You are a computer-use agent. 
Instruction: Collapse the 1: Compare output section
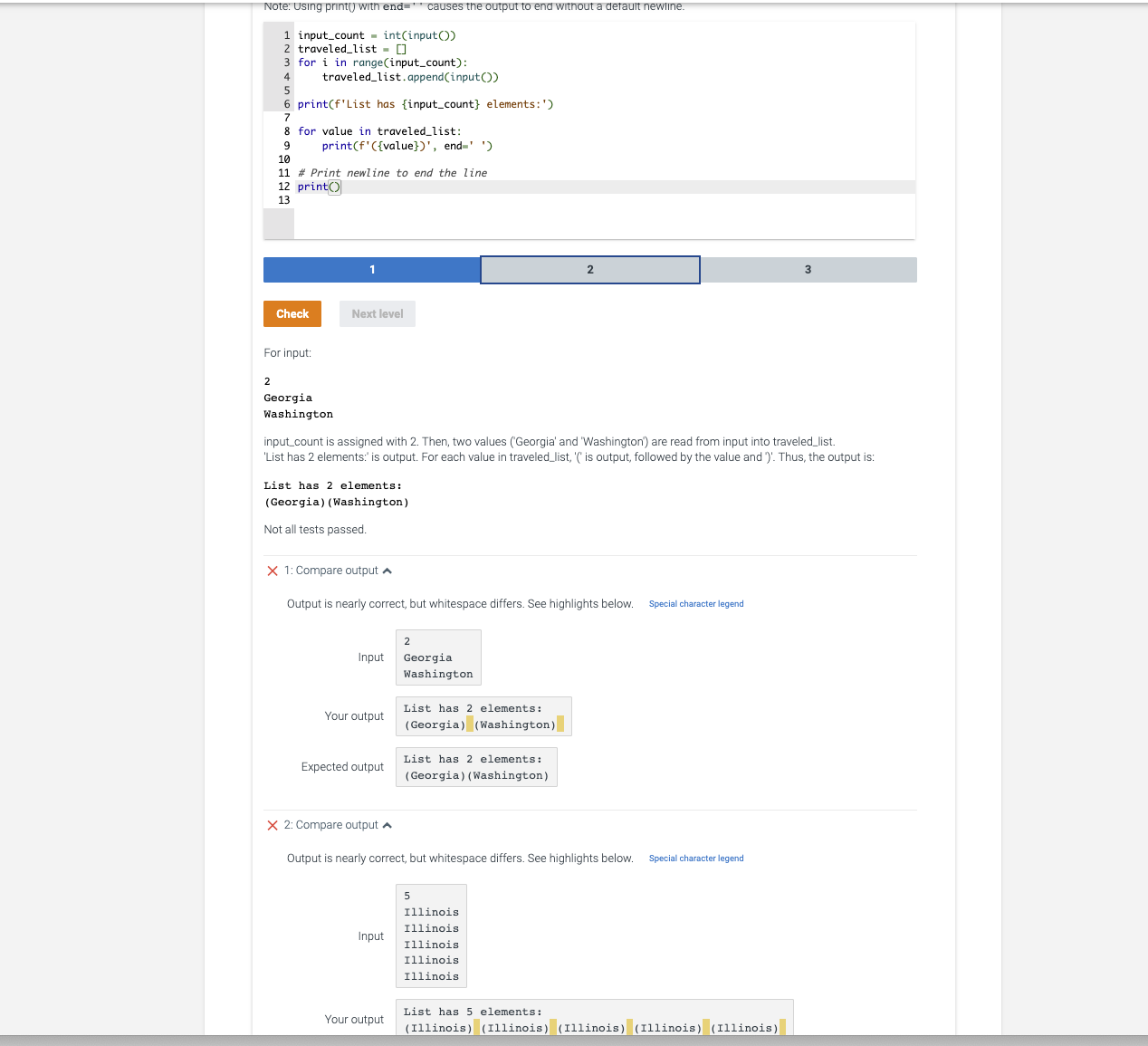[x=387, y=571]
